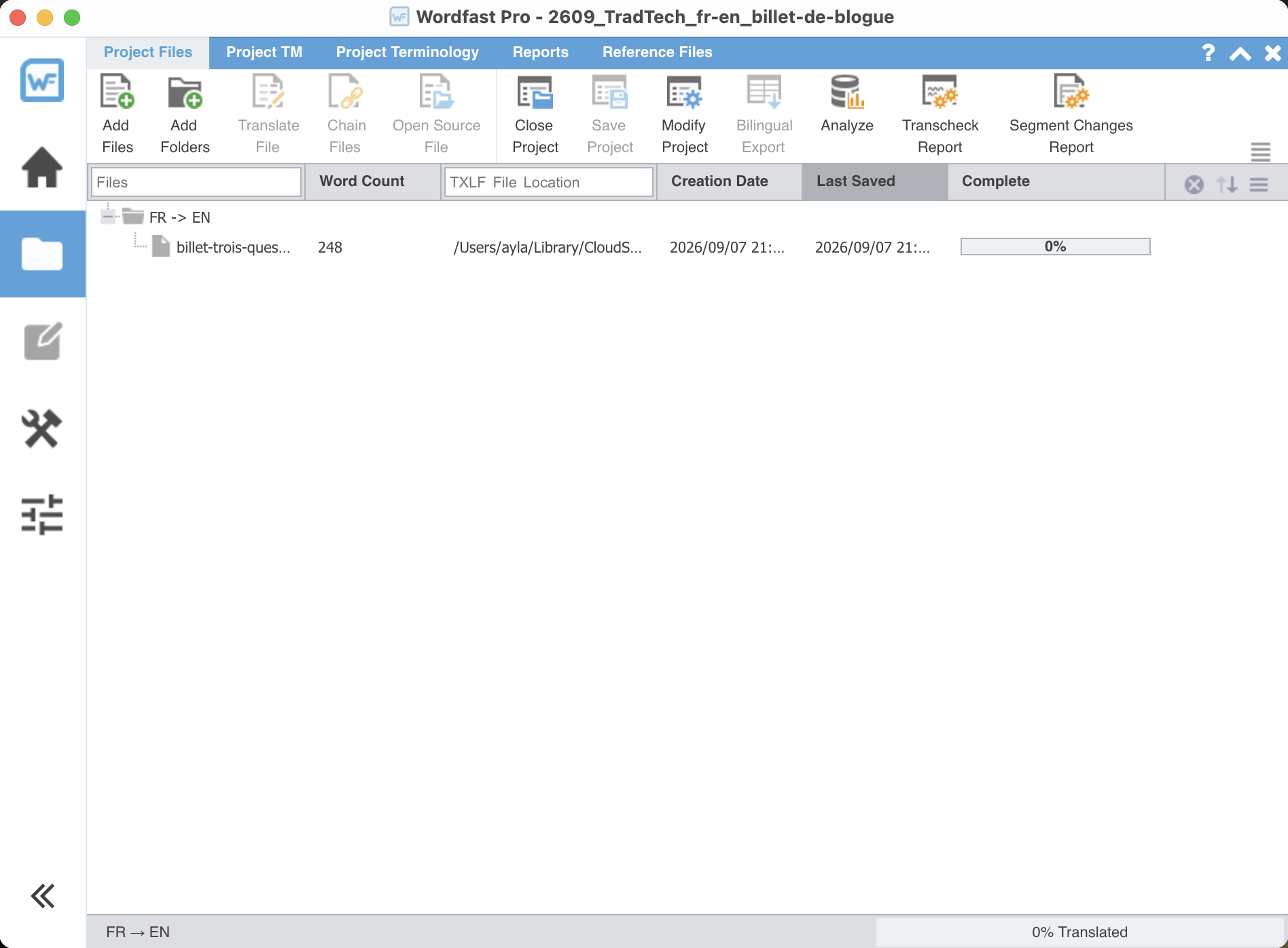Clear filters with the circled X icon
The width and height of the screenshot is (1288, 948).
click(1194, 184)
